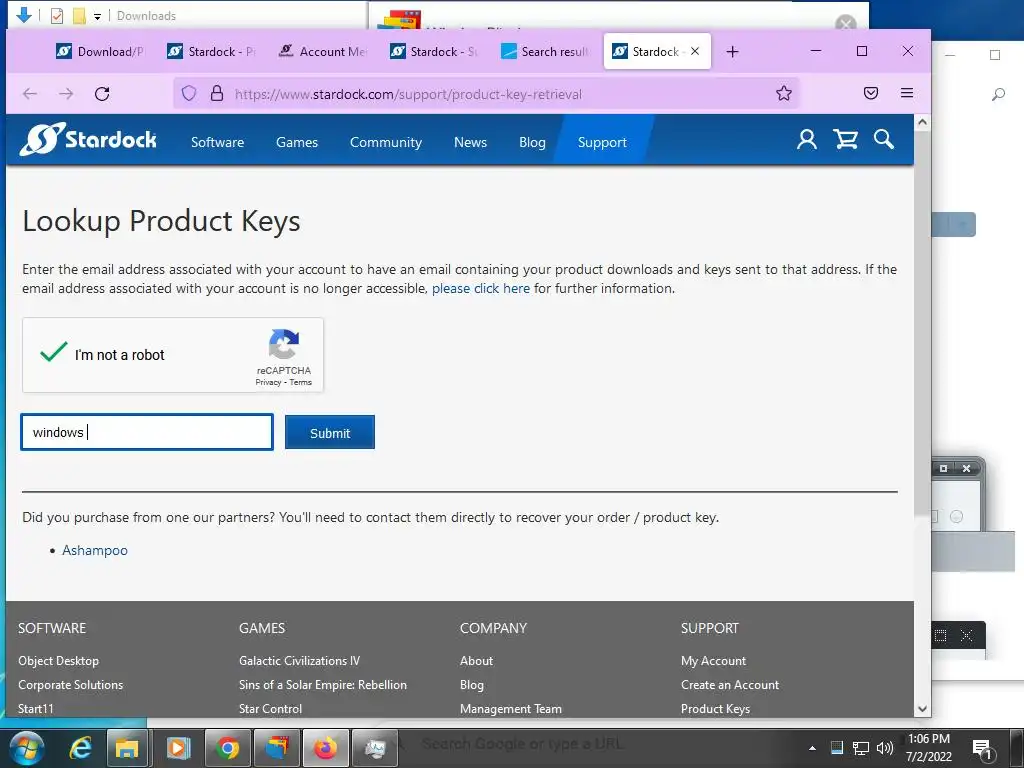
Task: Click the volume speaker tray icon
Action: pos(885,748)
